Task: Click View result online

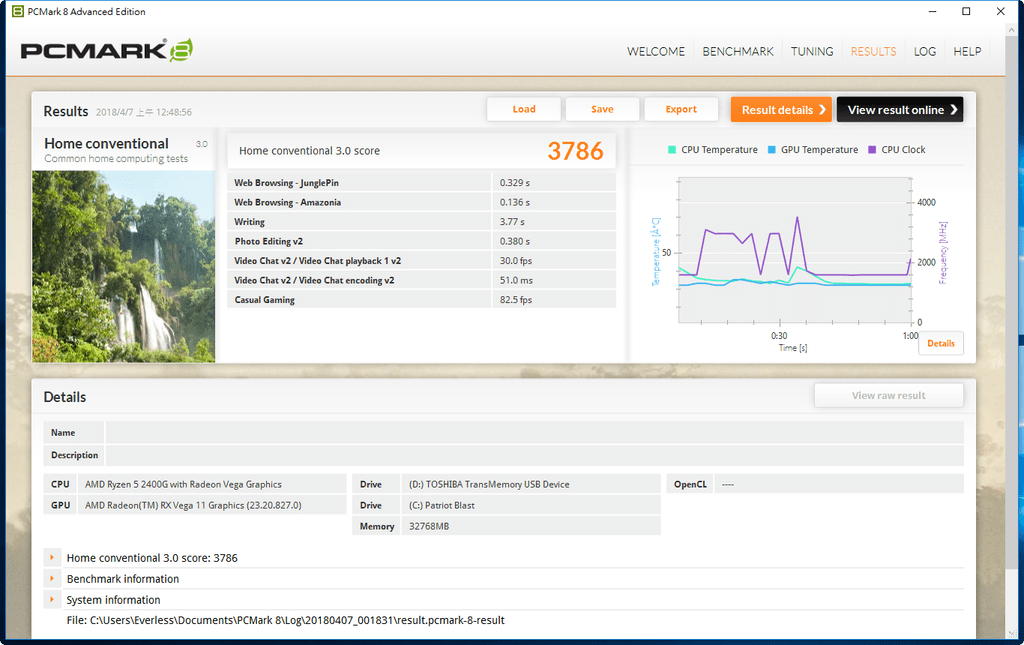Action: pos(900,110)
